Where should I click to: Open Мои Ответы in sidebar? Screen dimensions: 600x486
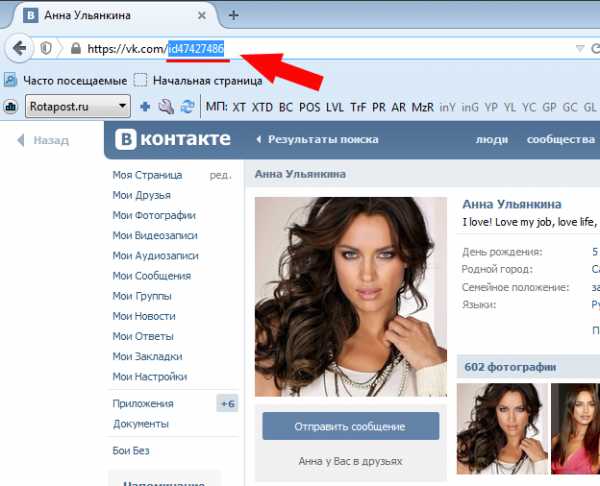coord(143,336)
